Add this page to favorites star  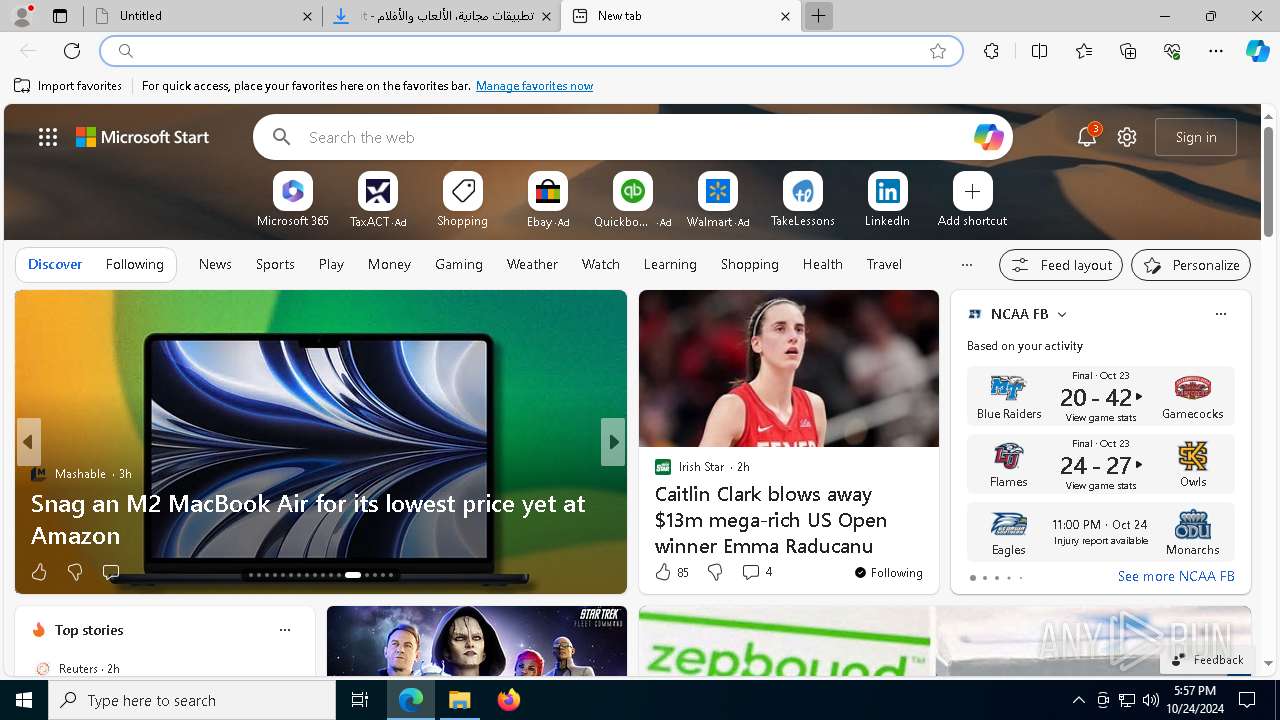point(938,51)
